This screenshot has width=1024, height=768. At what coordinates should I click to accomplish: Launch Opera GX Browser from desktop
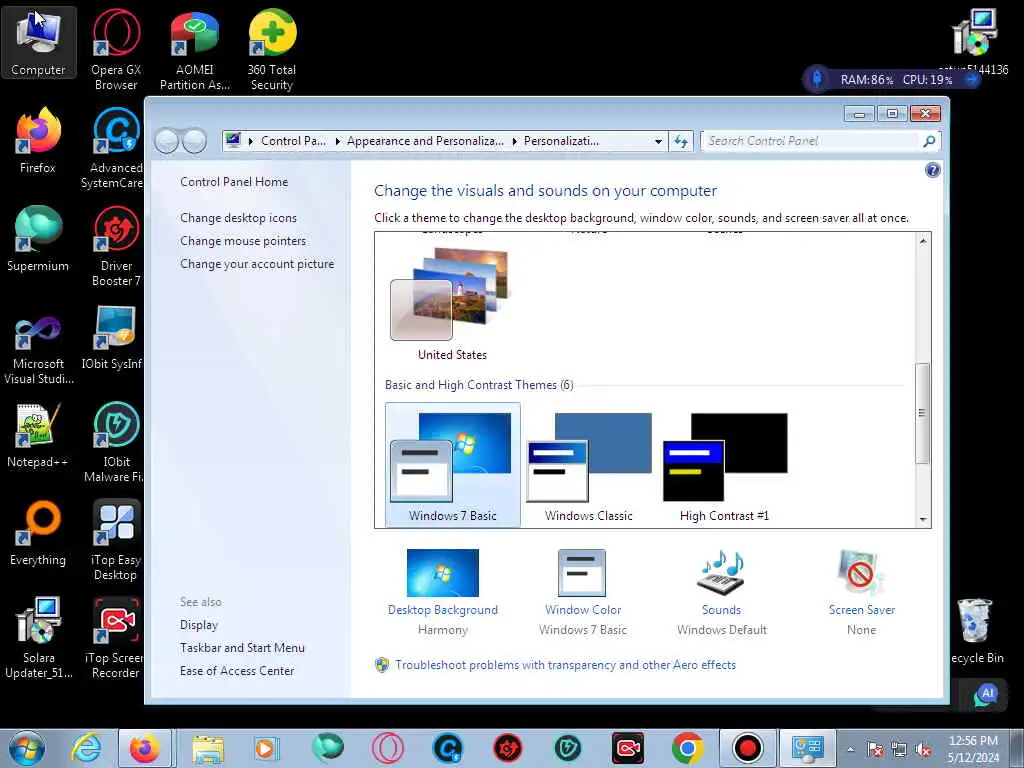tap(116, 50)
